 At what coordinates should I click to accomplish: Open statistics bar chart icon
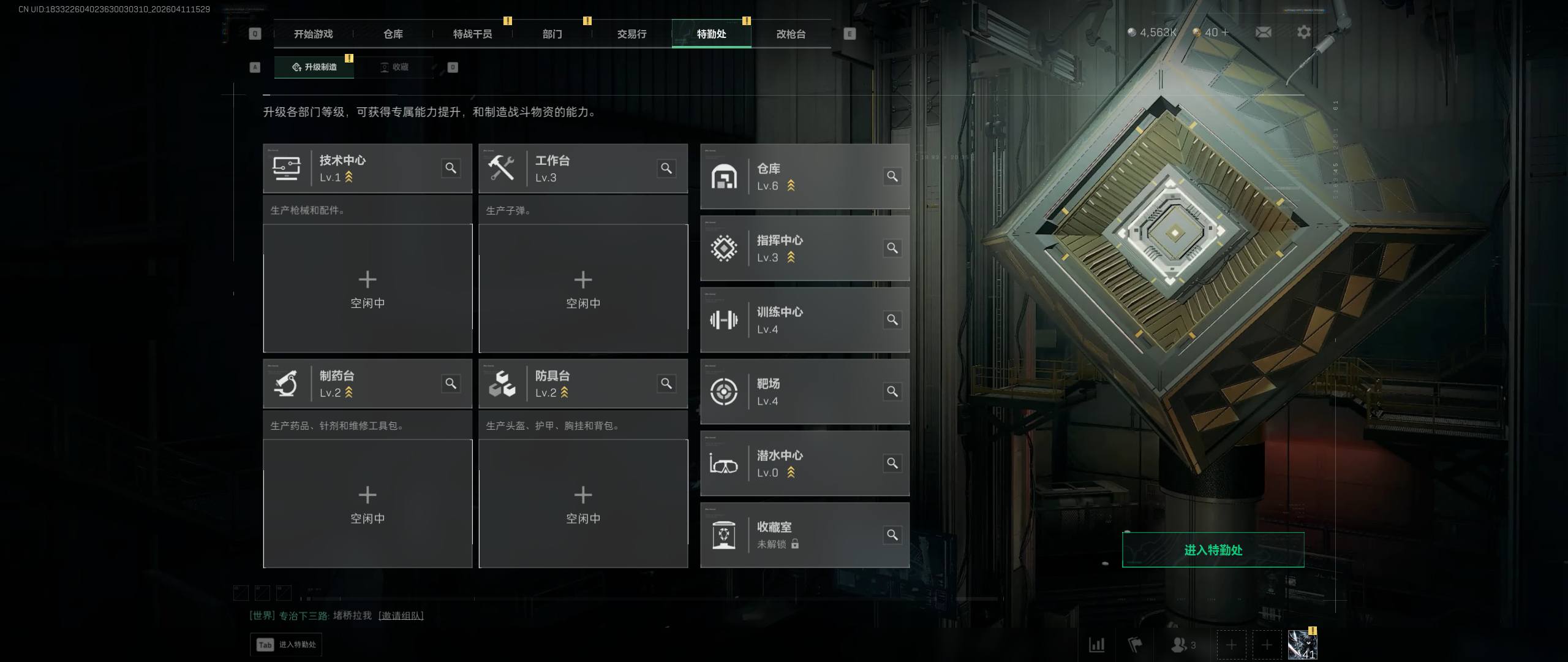tap(1097, 645)
